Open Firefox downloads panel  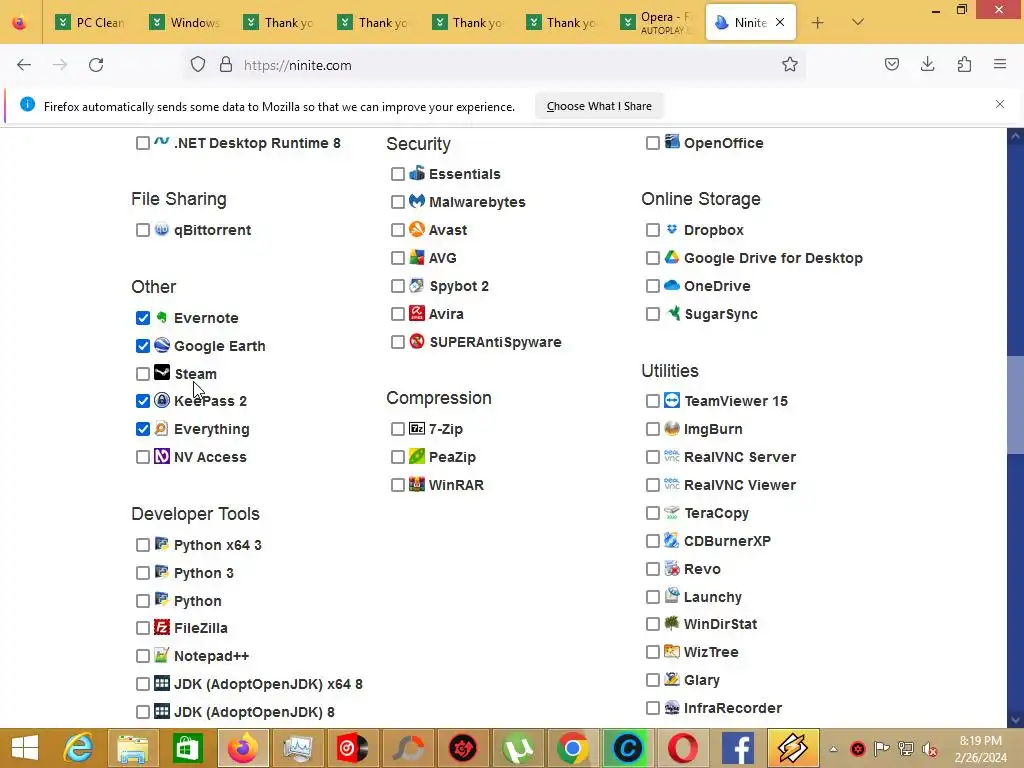coord(927,64)
